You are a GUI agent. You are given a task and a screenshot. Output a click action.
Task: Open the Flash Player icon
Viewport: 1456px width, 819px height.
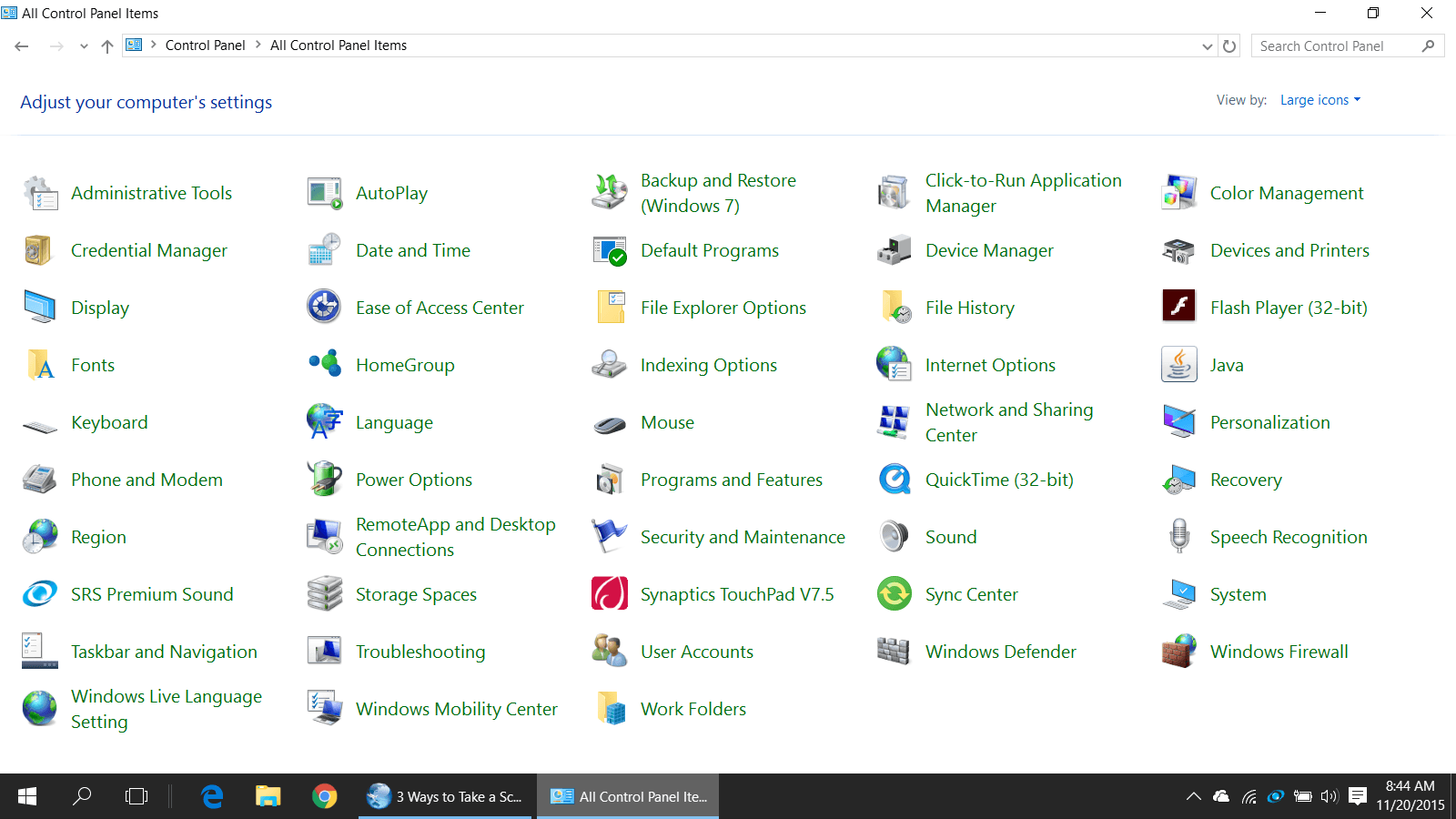coord(1179,306)
